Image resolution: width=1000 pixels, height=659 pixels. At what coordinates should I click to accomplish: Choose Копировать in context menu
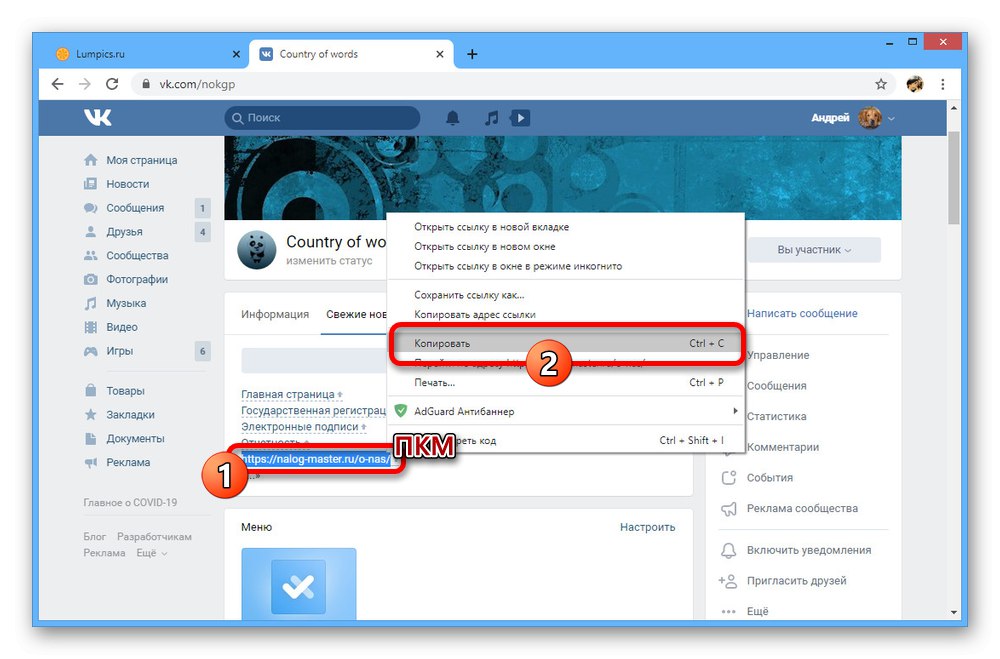(566, 343)
